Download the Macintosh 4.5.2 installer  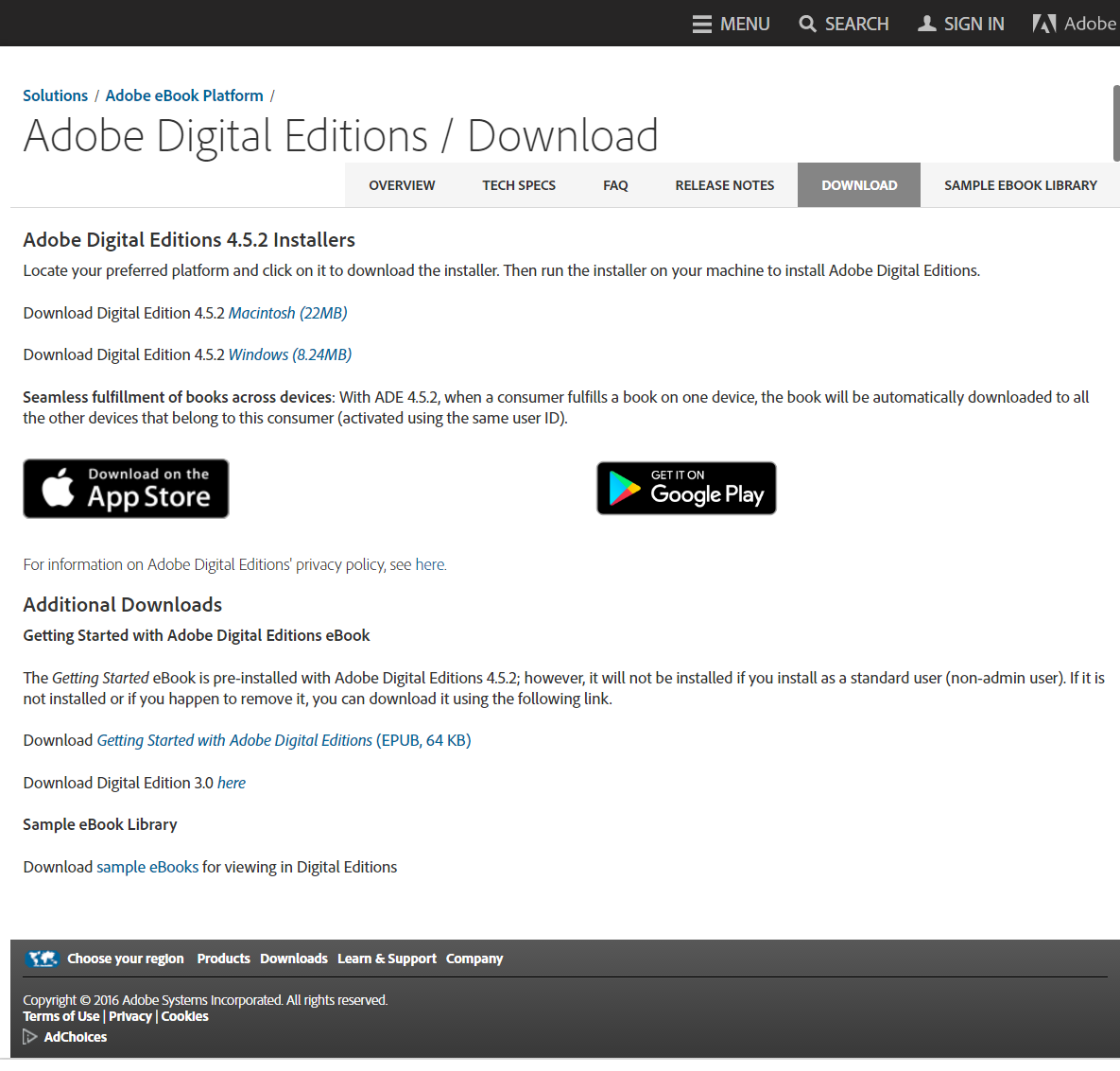coord(287,312)
